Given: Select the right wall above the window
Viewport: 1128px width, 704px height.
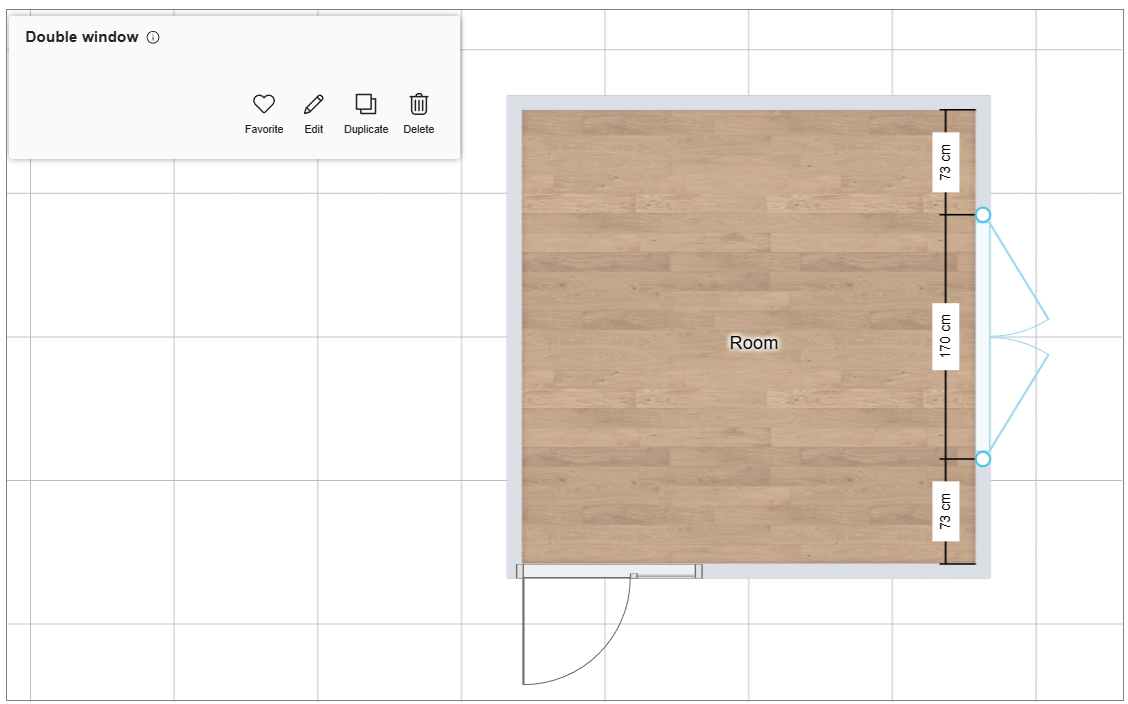Looking at the screenshot, I should click(983, 150).
